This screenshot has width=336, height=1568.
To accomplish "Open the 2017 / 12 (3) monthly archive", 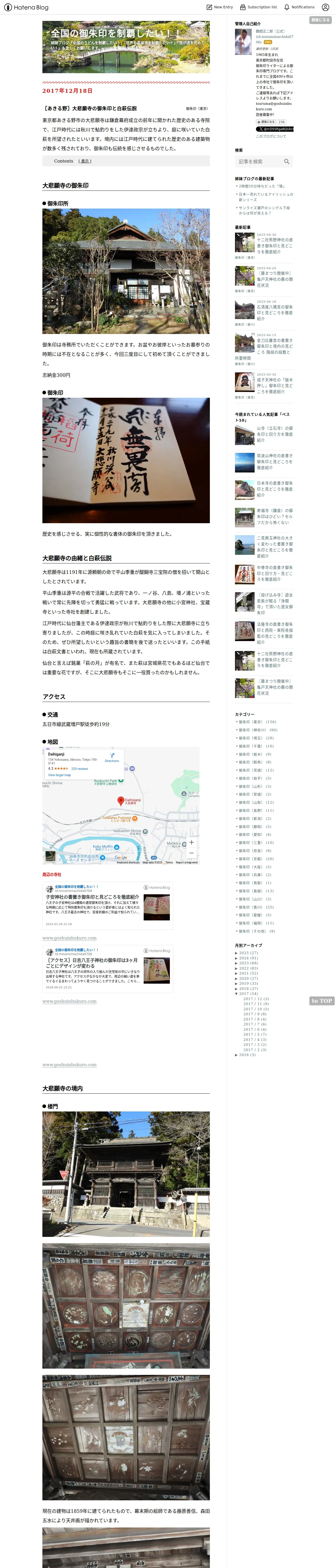I will pos(256,999).
